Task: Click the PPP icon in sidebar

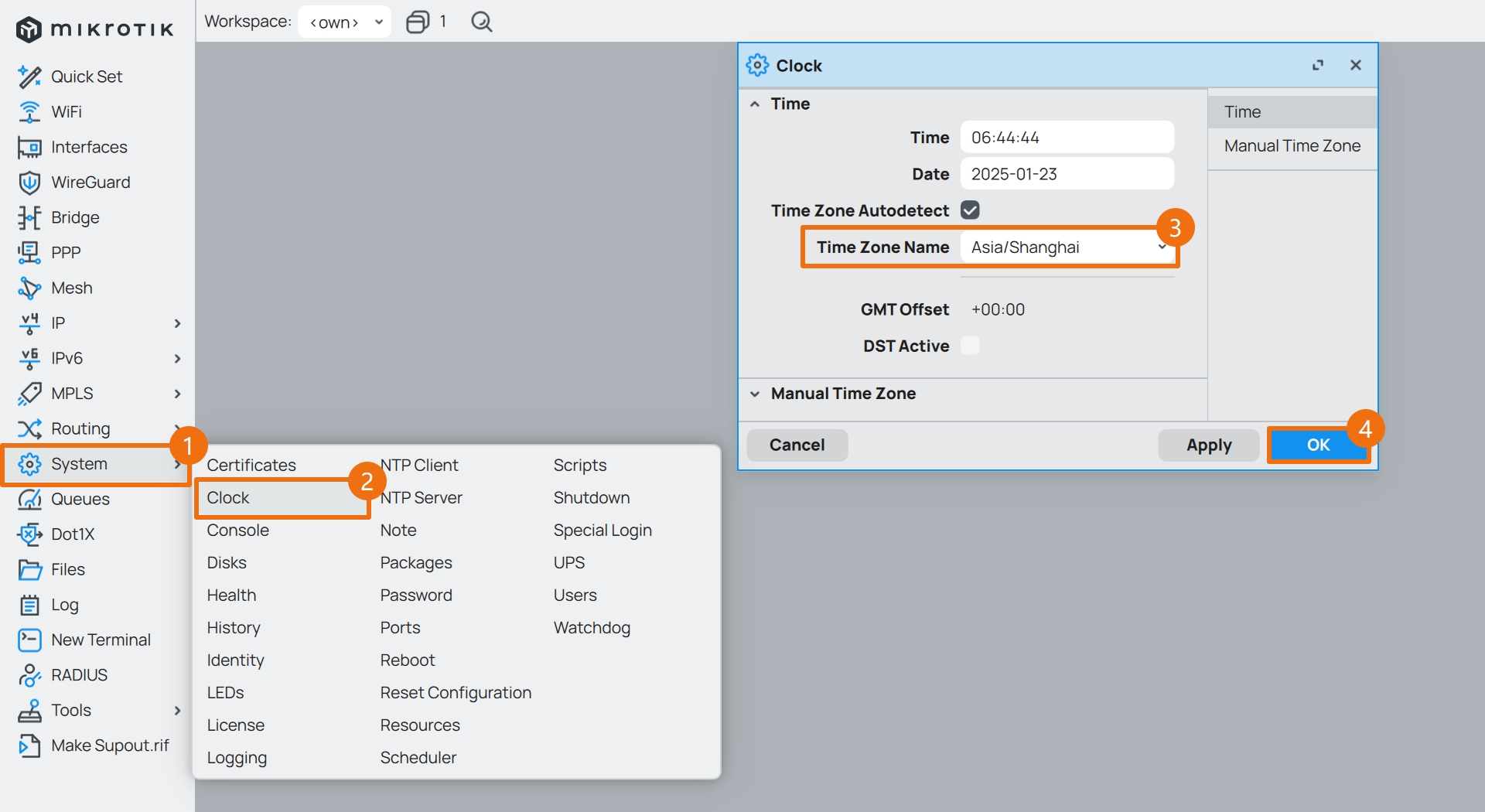Action: click(29, 252)
